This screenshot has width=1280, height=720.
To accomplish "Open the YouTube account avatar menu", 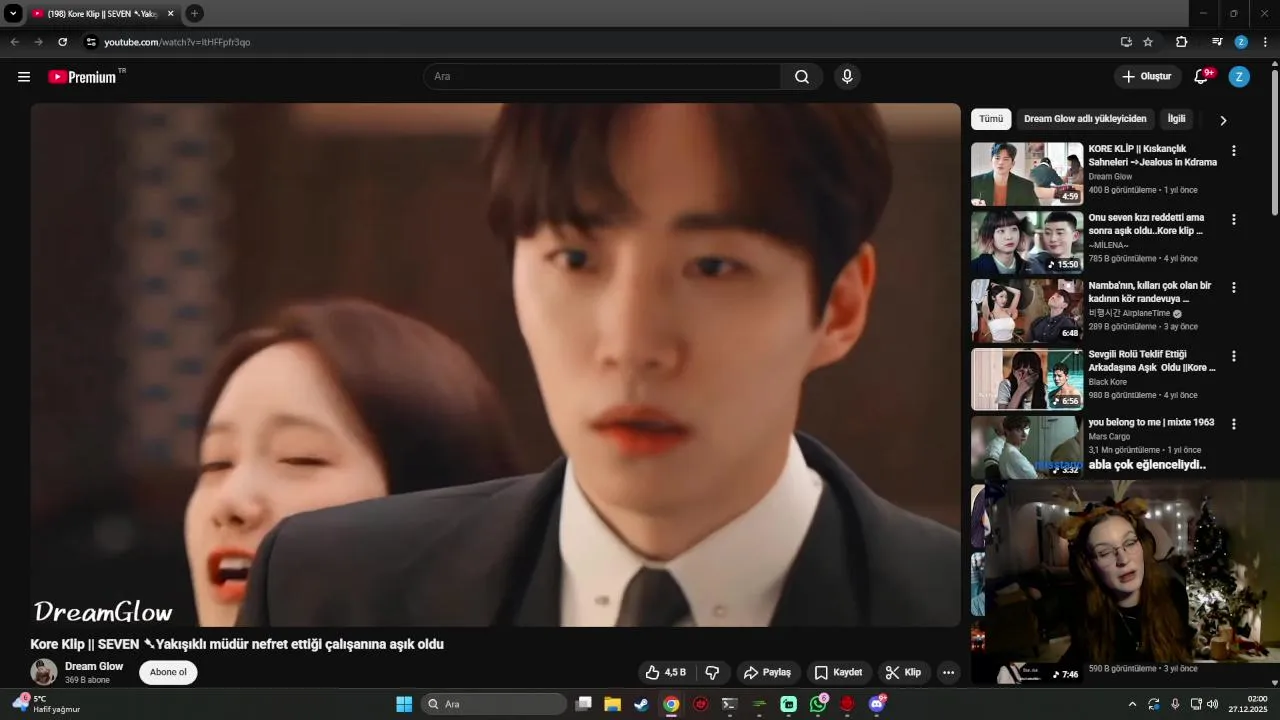I will [x=1239, y=77].
